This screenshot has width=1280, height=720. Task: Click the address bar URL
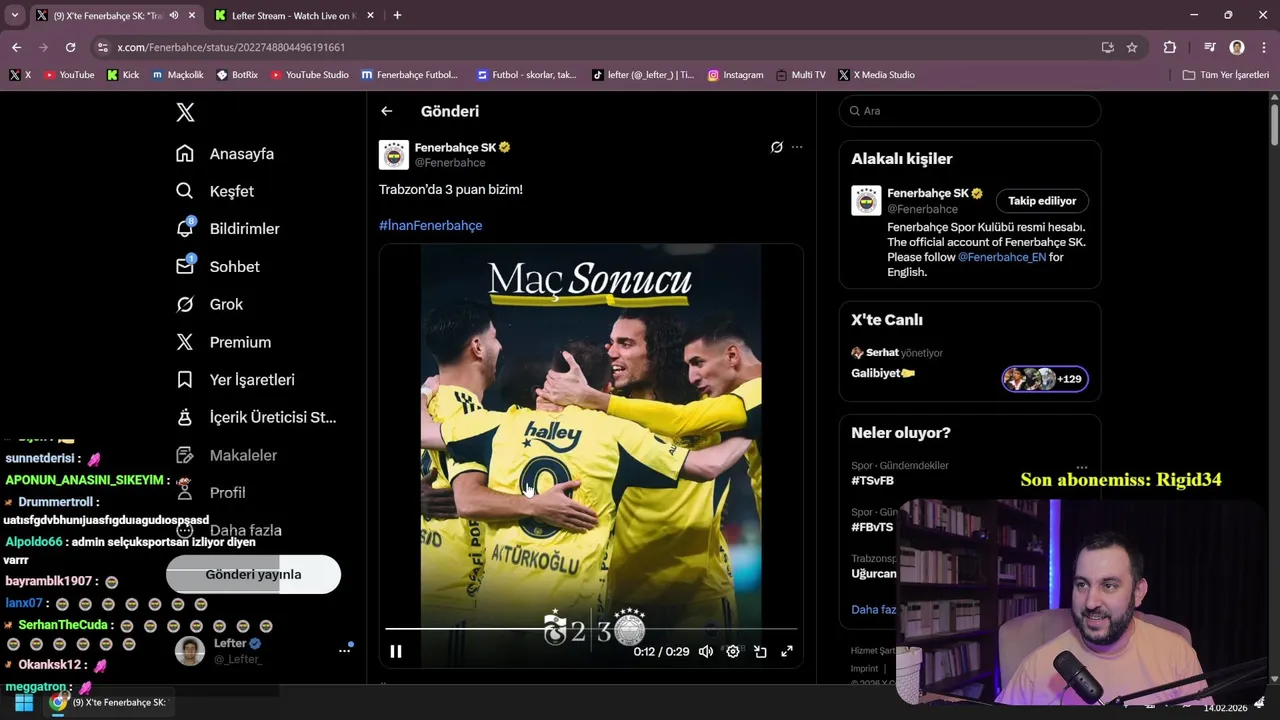coord(231,47)
